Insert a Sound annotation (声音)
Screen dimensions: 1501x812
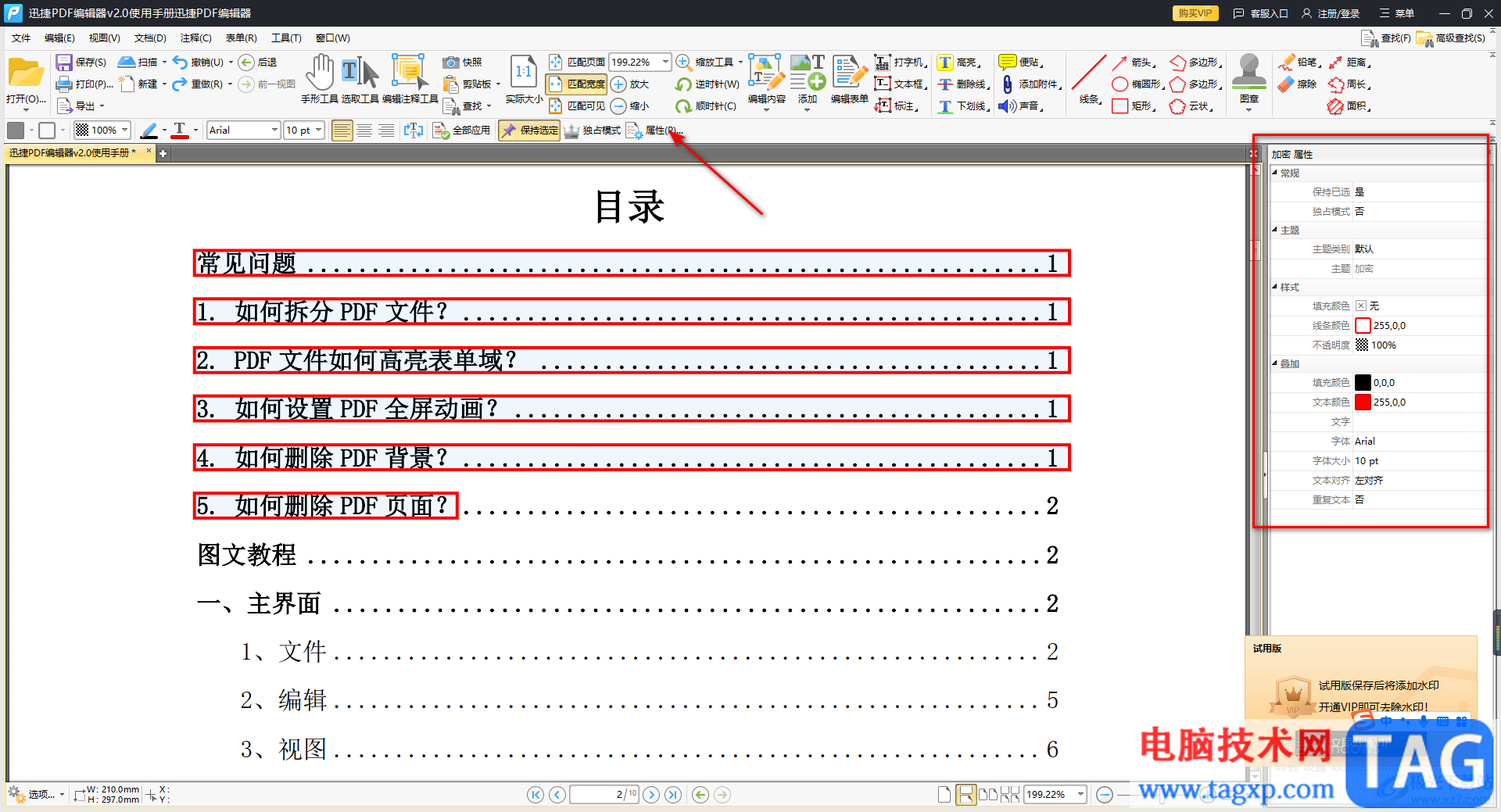click(x=1022, y=106)
